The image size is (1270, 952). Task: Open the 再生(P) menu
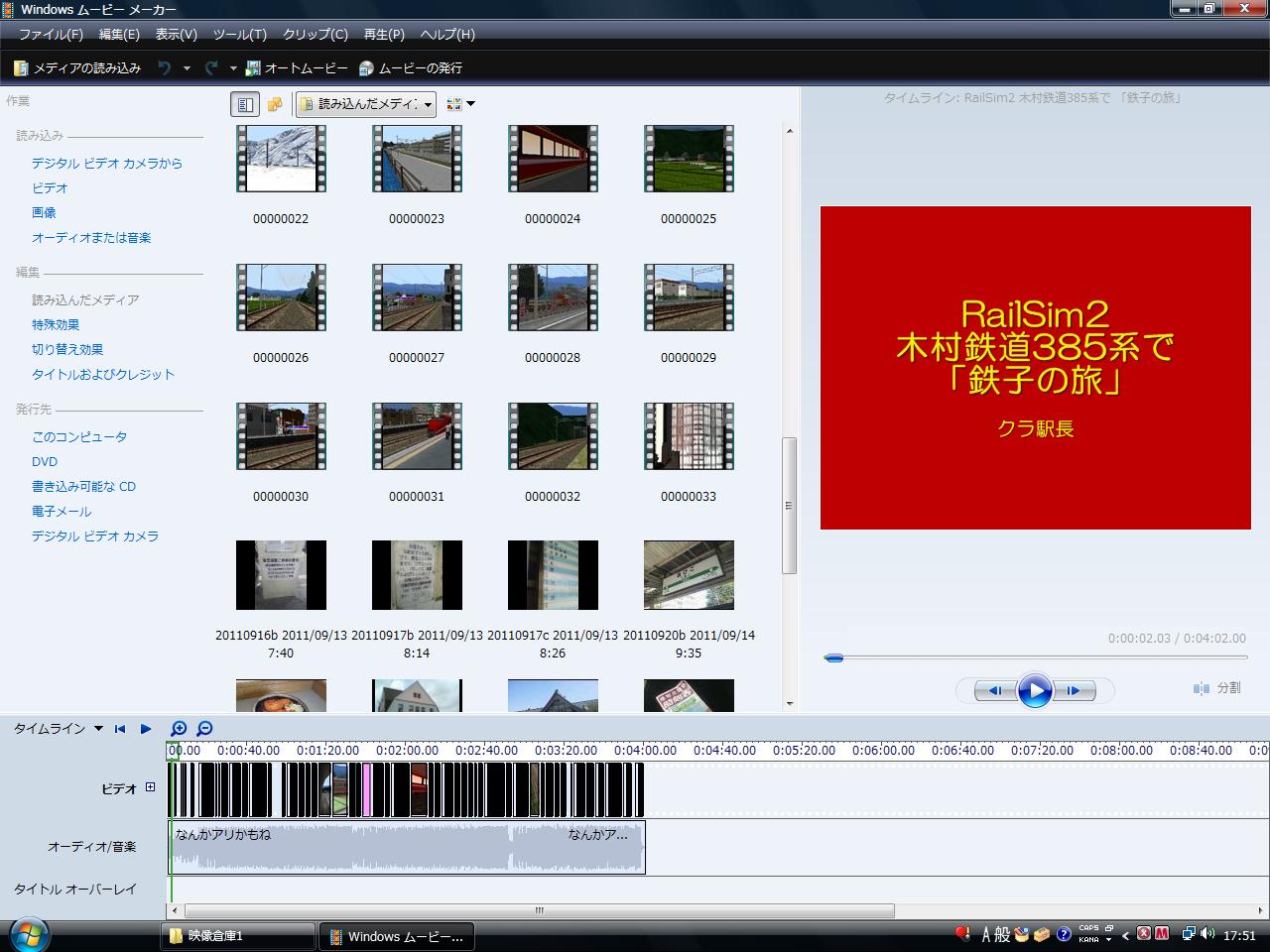click(x=384, y=34)
